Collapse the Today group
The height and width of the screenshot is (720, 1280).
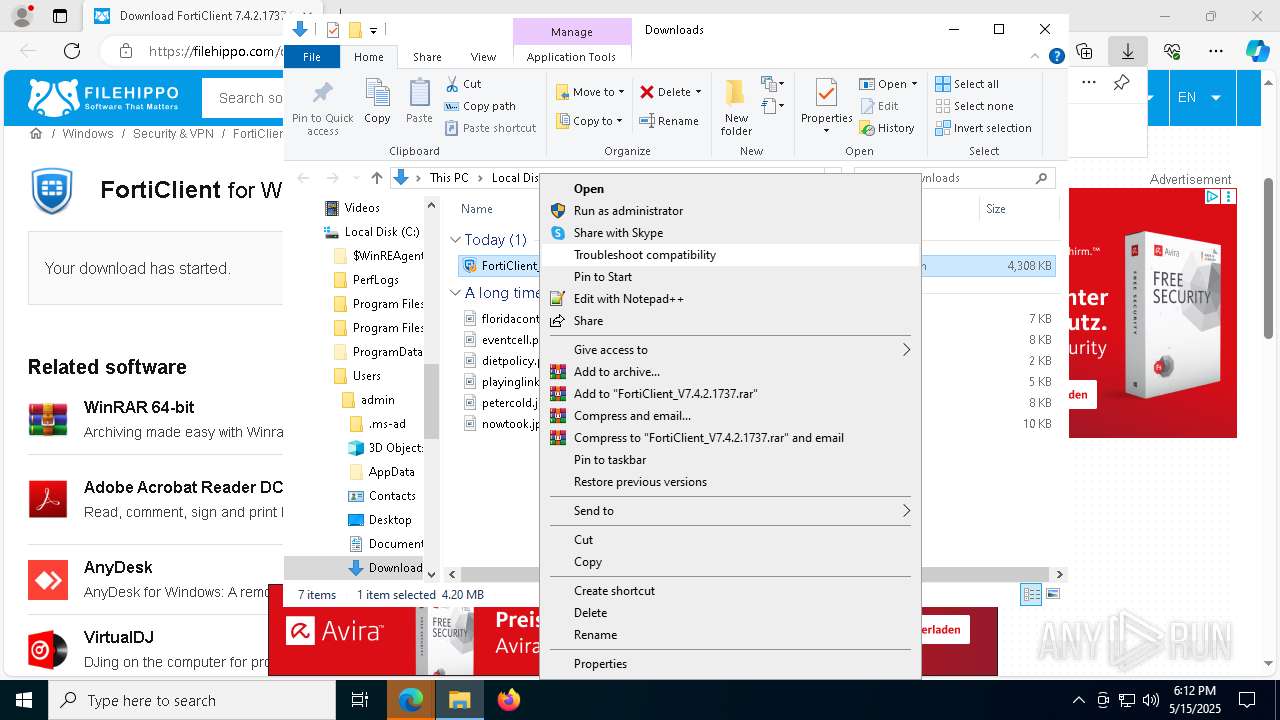tap(455, 240)
